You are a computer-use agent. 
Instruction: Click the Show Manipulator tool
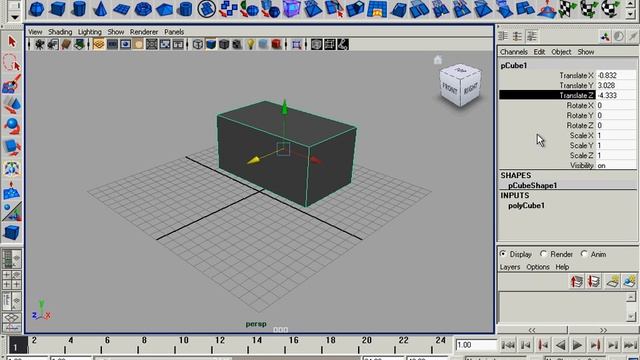11,211
